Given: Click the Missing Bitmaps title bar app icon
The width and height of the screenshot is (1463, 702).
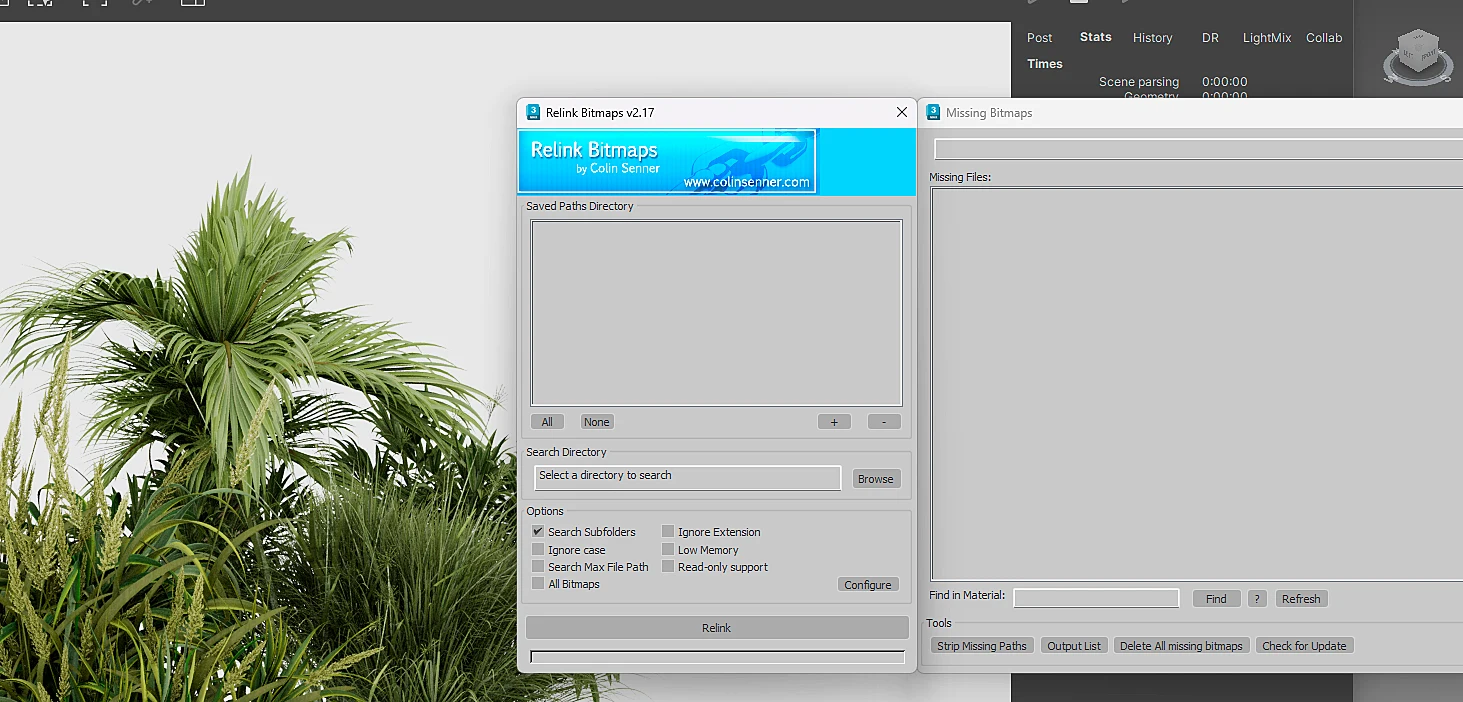Looking at the screenshot, I should tap(933, 112).
